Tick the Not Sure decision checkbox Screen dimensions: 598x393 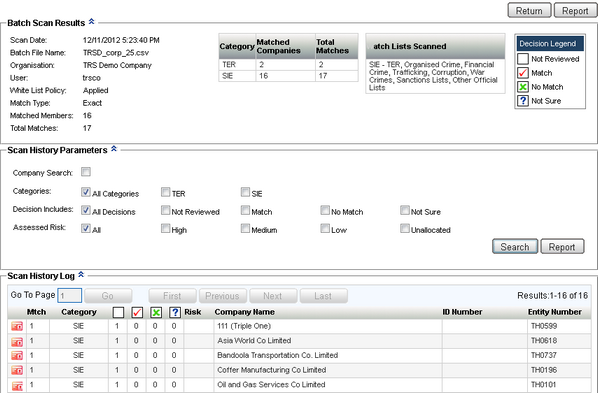[405, 210]
